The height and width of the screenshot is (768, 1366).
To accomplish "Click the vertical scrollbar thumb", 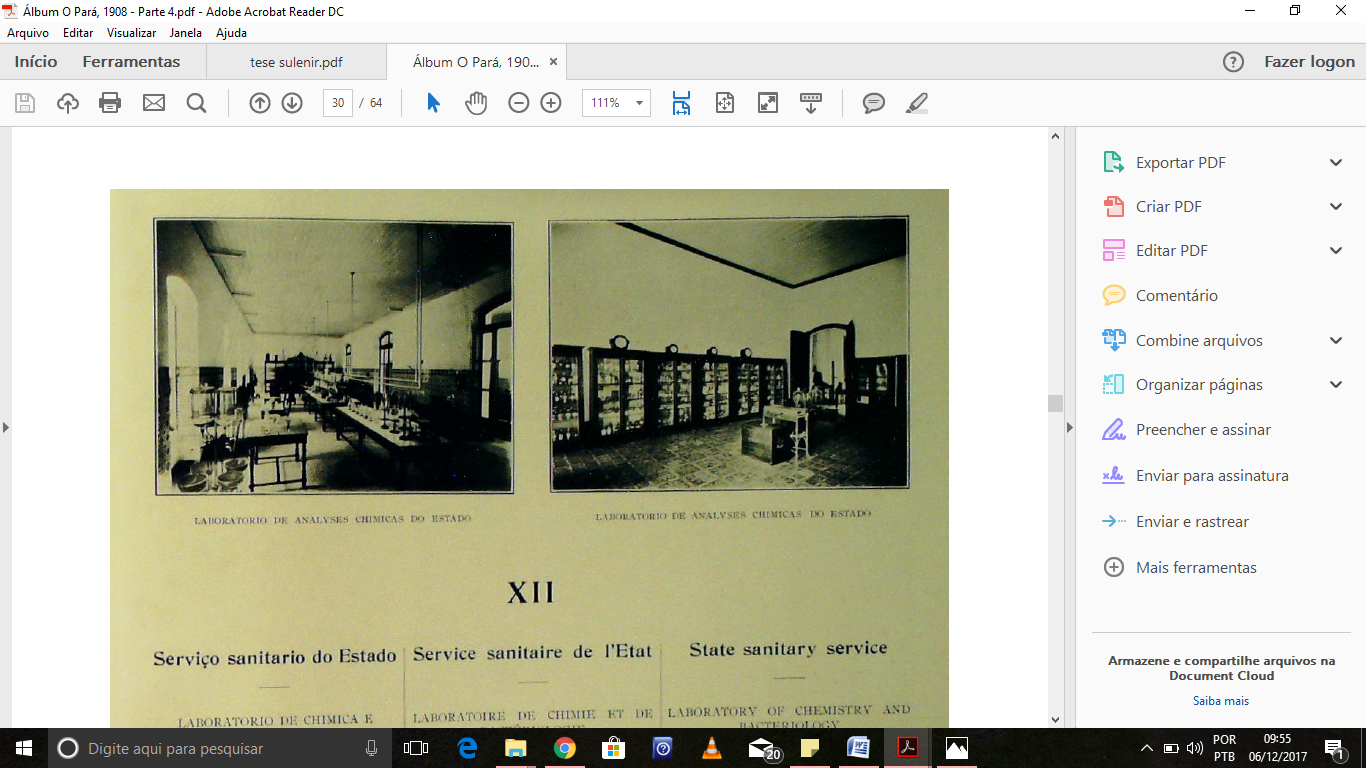I will [x=1055, y=403].
